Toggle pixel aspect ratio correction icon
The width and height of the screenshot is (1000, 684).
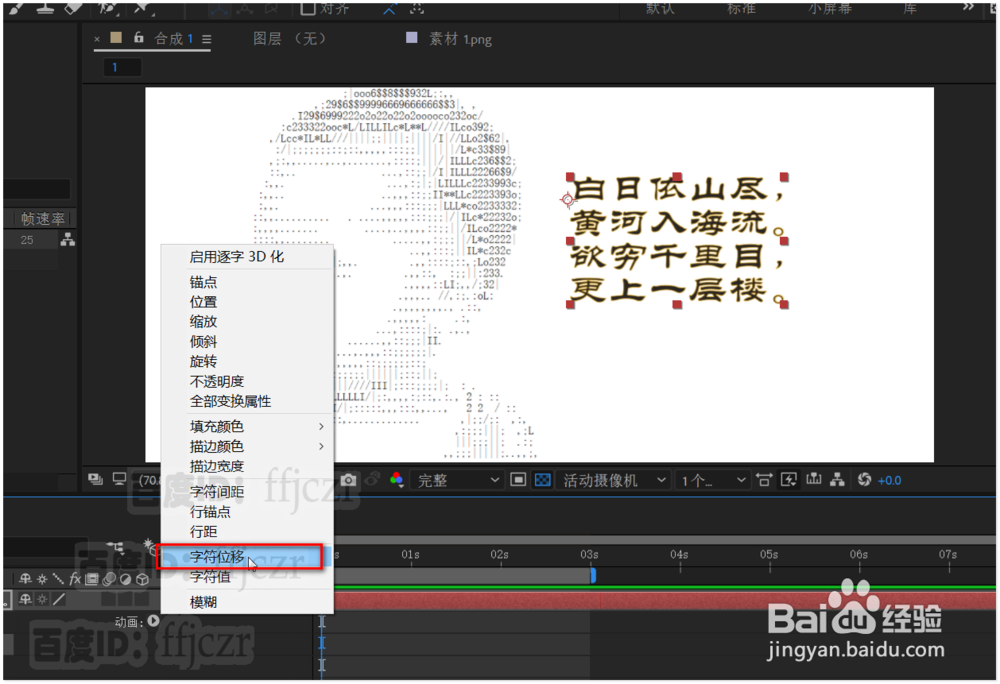point(764,480)
